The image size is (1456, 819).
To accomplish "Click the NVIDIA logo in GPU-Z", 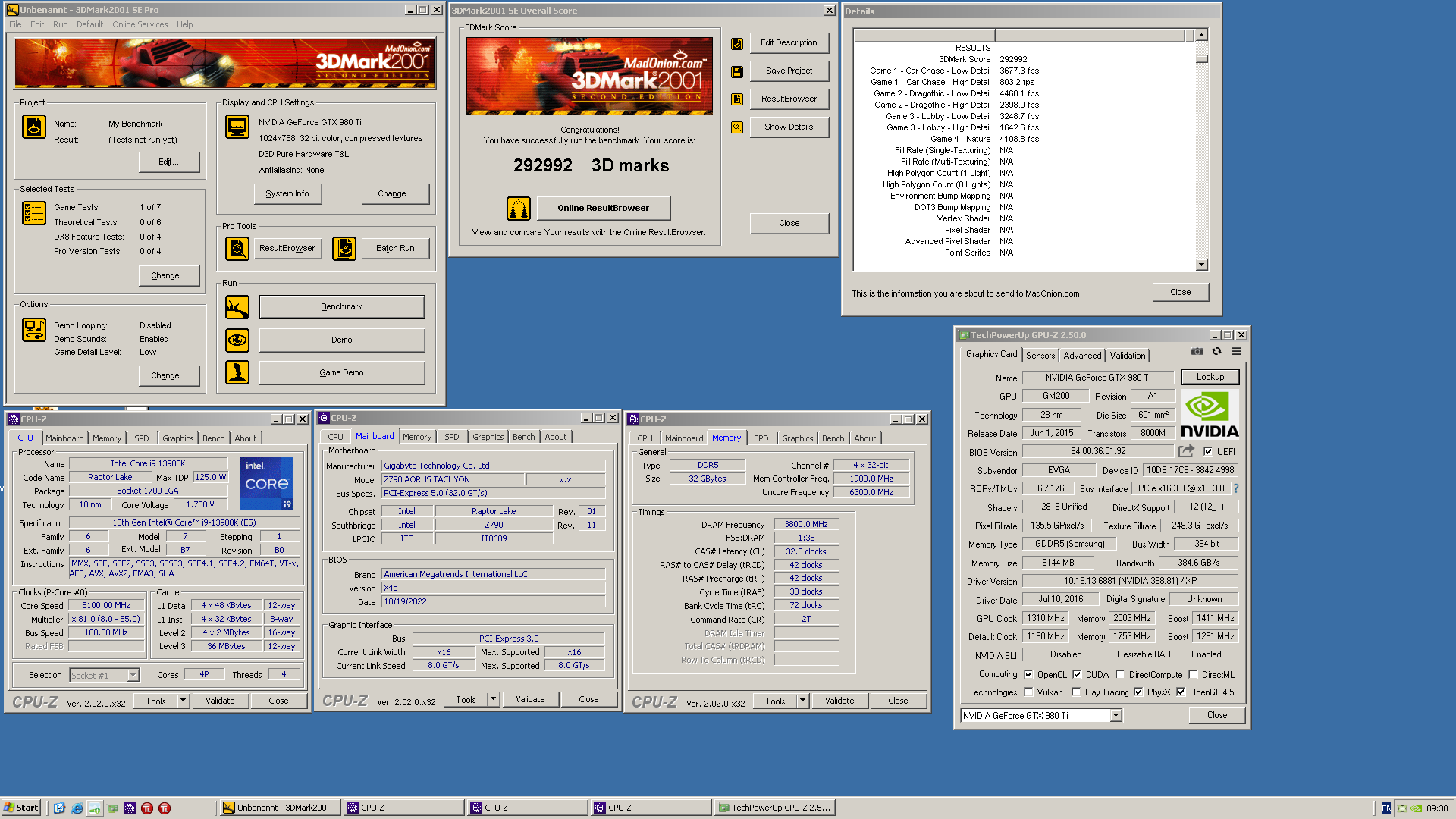I will (1210, 414).
